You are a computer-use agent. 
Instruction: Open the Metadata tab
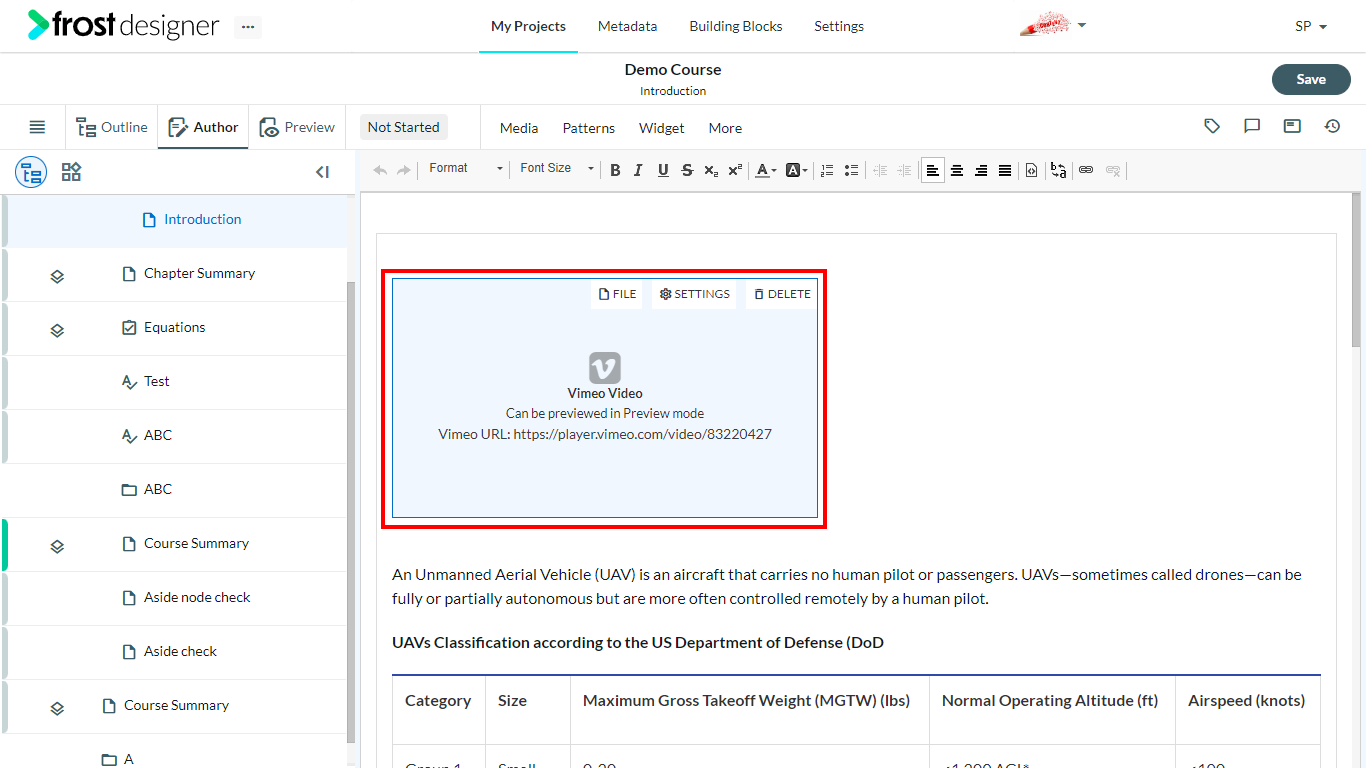627,26
